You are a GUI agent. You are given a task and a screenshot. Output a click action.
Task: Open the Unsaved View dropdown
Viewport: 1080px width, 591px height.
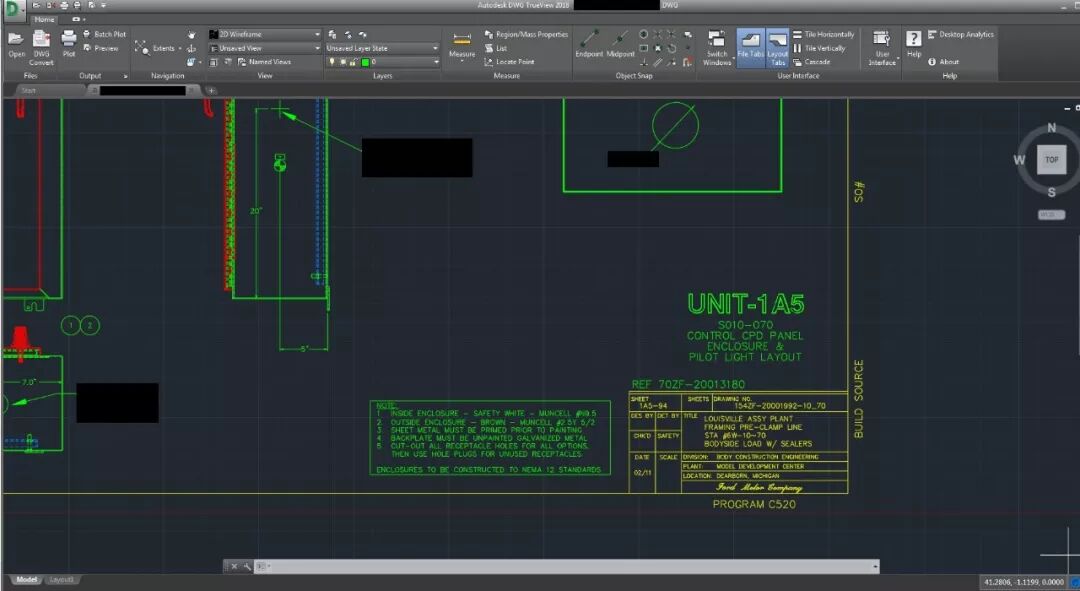pos(265,48)
